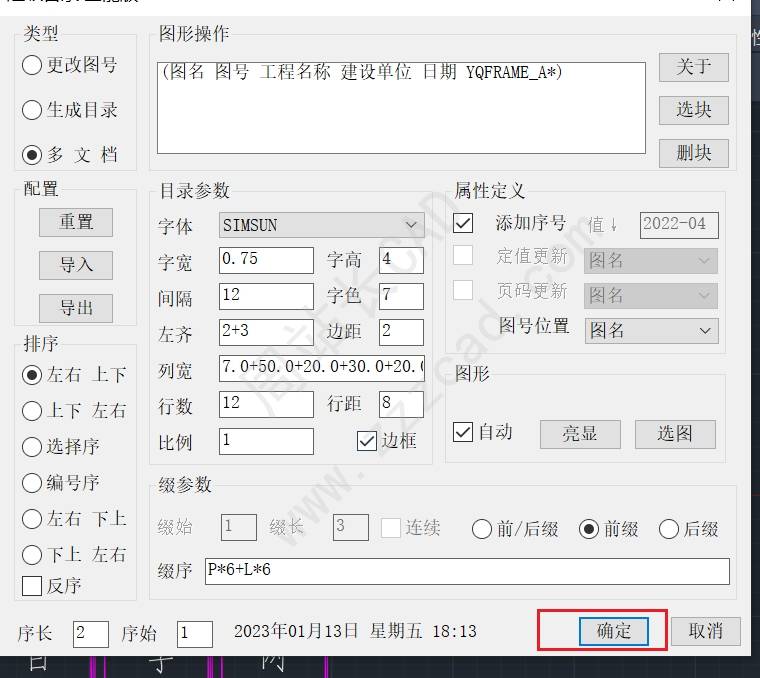Expand the 图号位置 dropdown
The image size is (760, 678).
[x=650, y=330]
